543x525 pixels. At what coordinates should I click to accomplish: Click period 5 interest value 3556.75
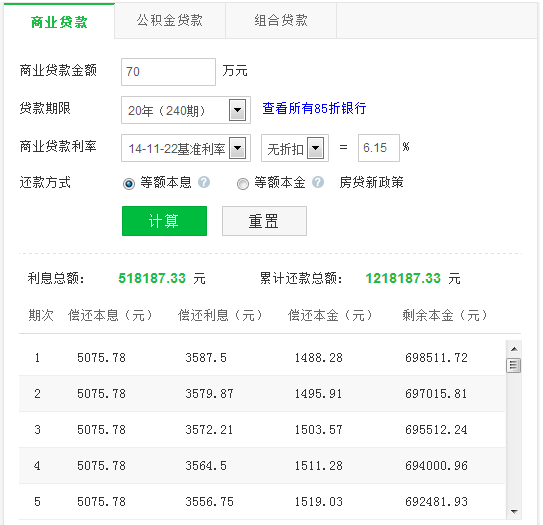click(x=210, y=501)
